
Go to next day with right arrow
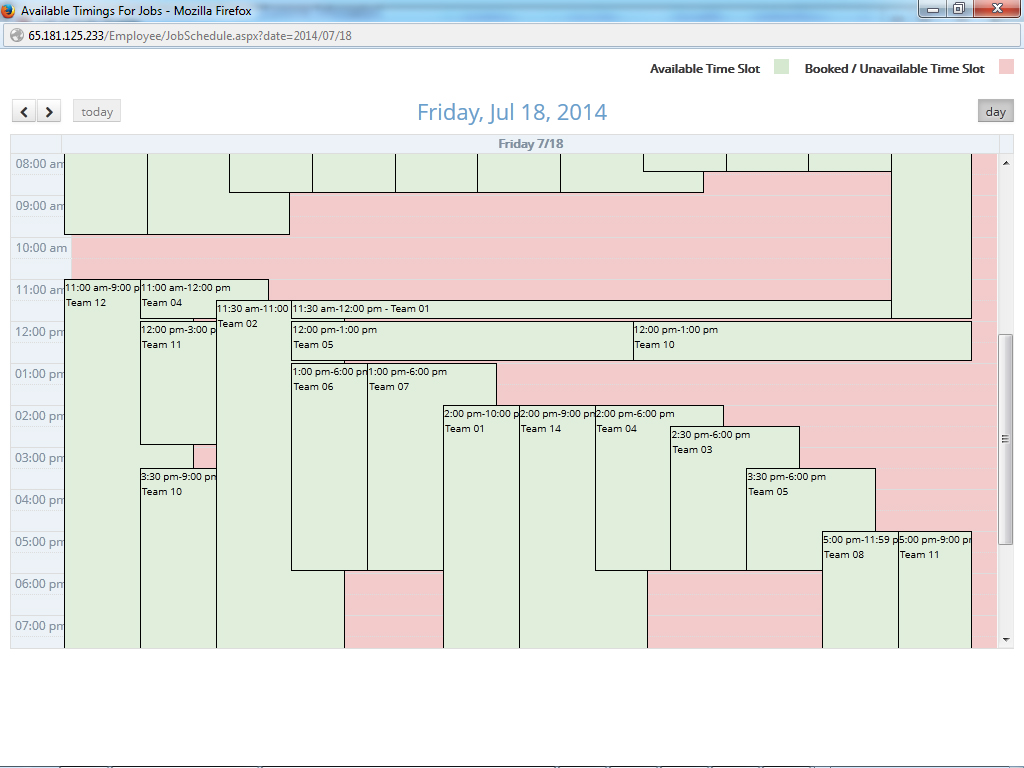point(49,111)
